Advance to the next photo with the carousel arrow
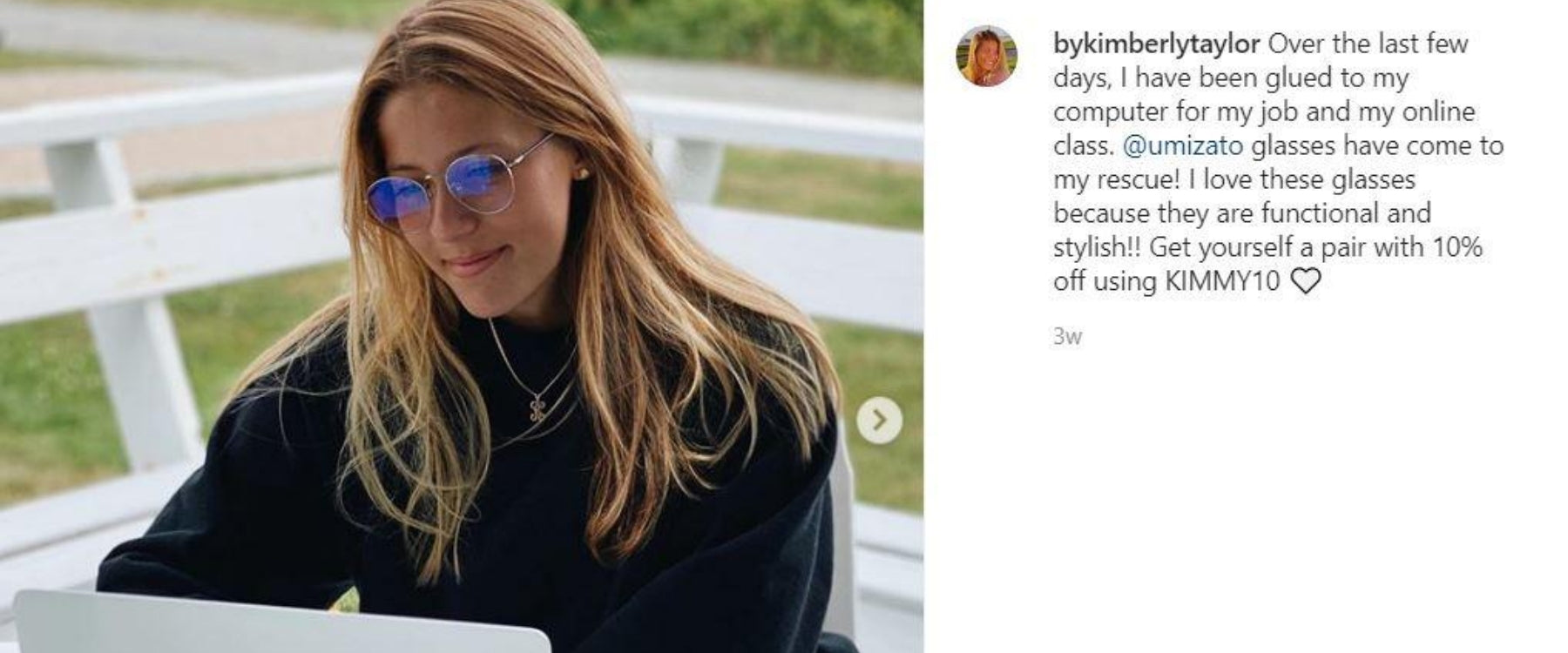Viewport: 1568px width, 653px height. [879, 421]
